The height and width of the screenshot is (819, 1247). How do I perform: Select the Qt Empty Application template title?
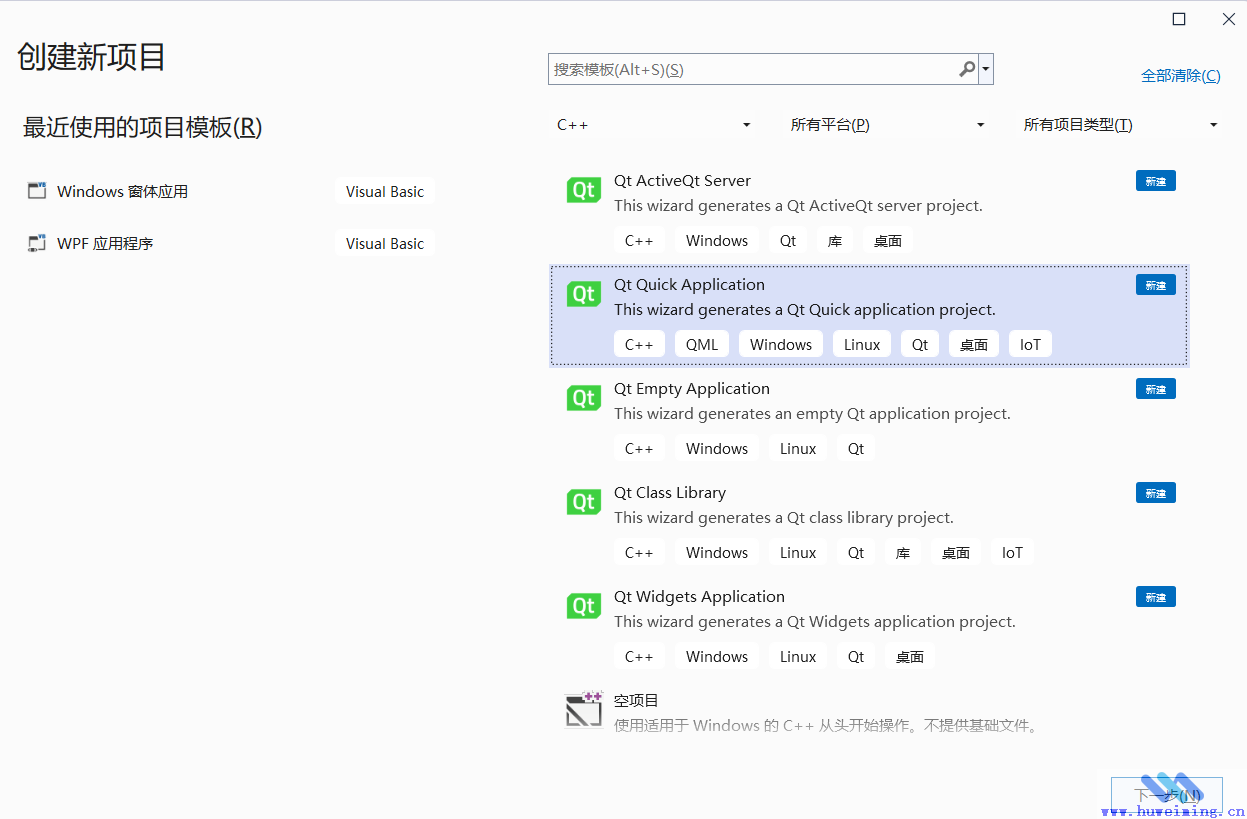pyautogui.click(x=691, y=389)
